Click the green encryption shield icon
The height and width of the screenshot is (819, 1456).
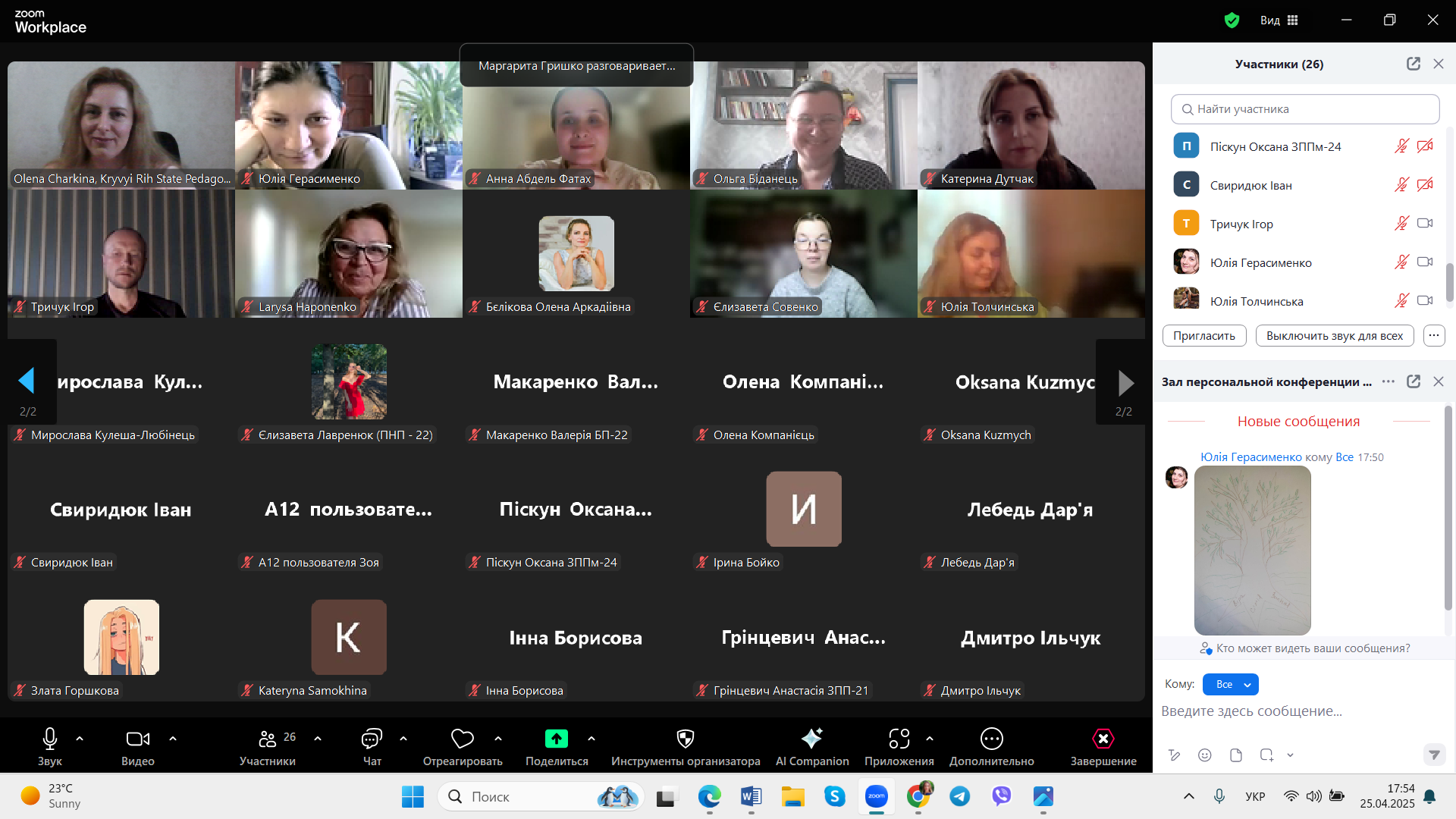pos(1232,20)
